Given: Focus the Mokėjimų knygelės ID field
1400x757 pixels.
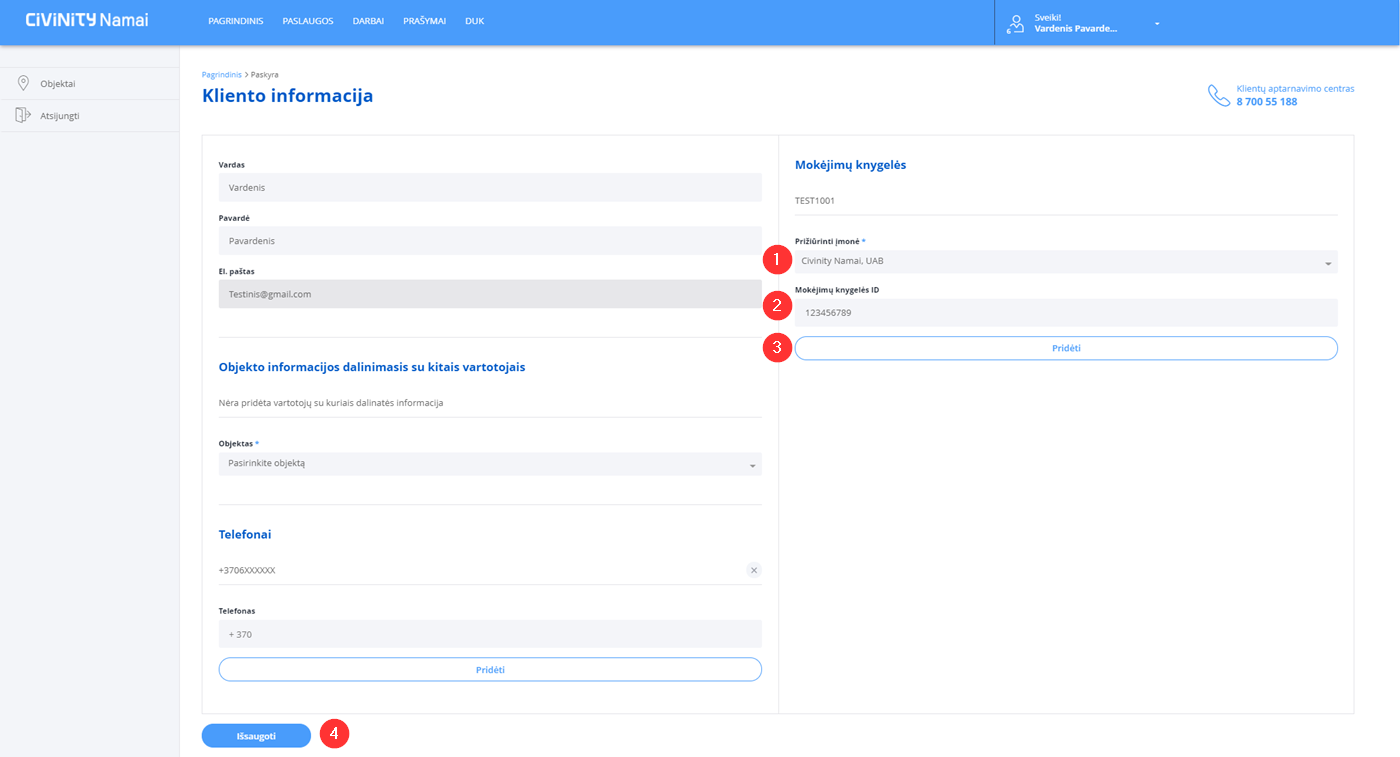Looking at the screenshot, I should (1066, 312).
